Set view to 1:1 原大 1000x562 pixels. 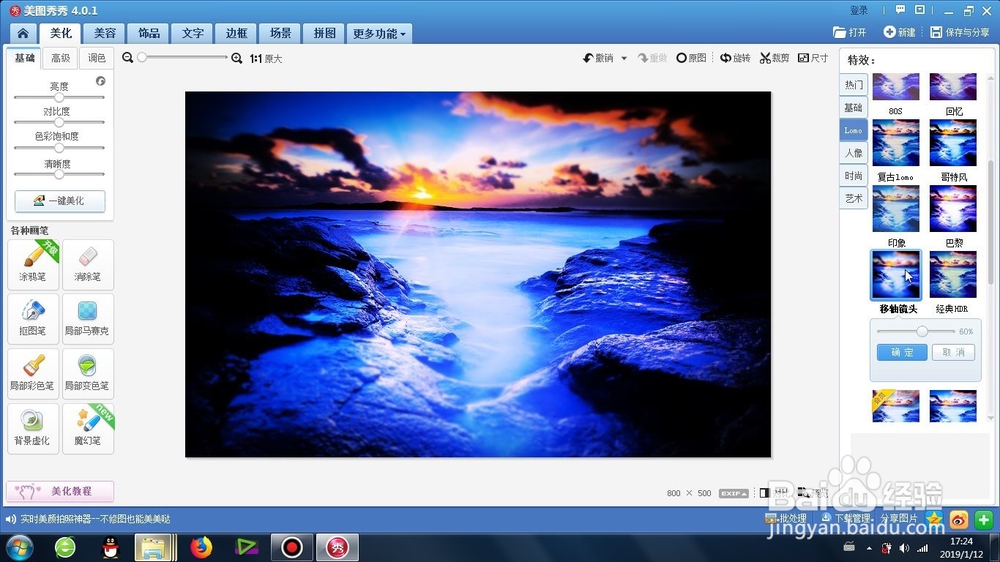tap(266, 59)
